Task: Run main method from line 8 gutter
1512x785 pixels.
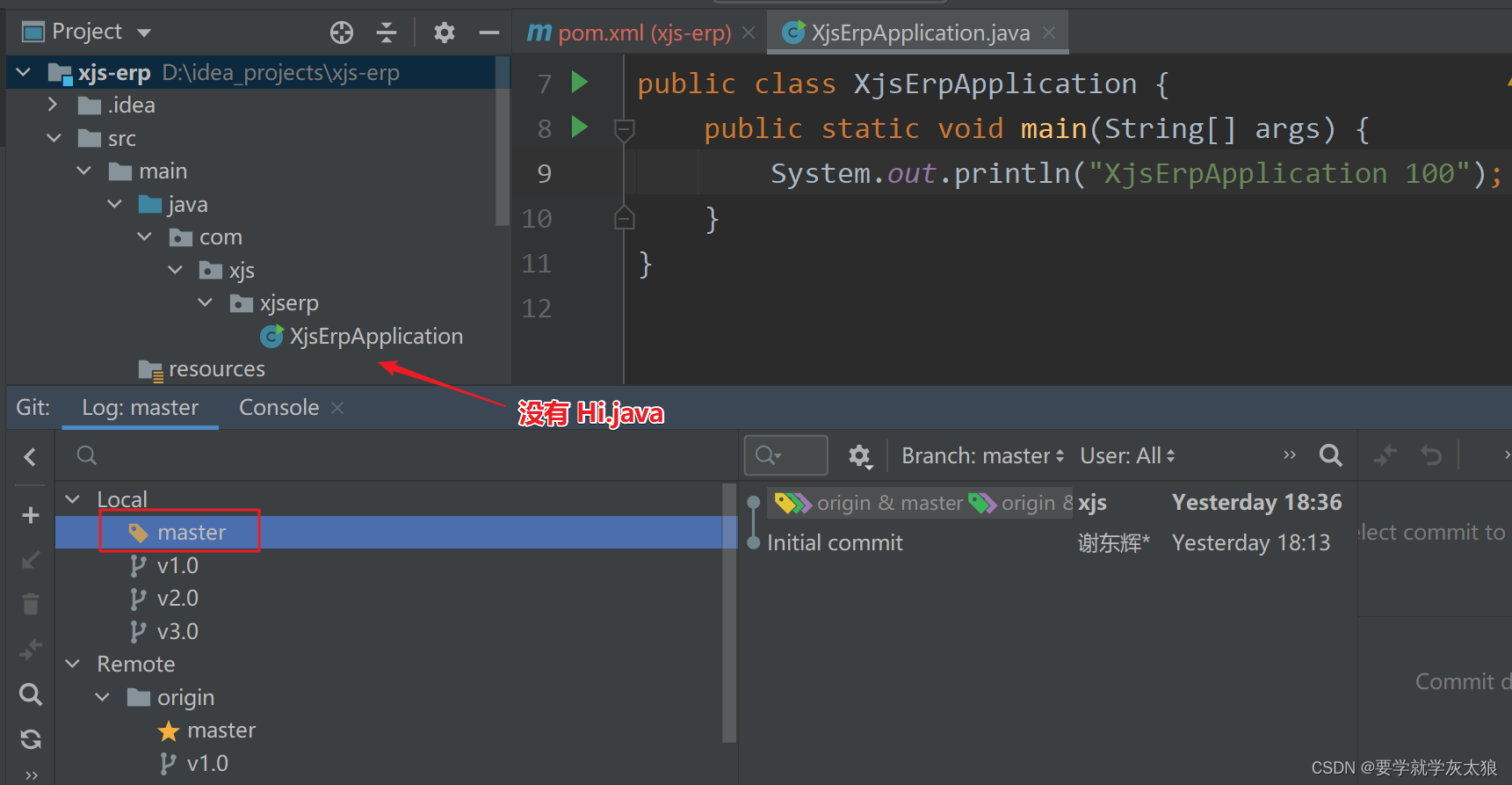Action: coord(580,127)
